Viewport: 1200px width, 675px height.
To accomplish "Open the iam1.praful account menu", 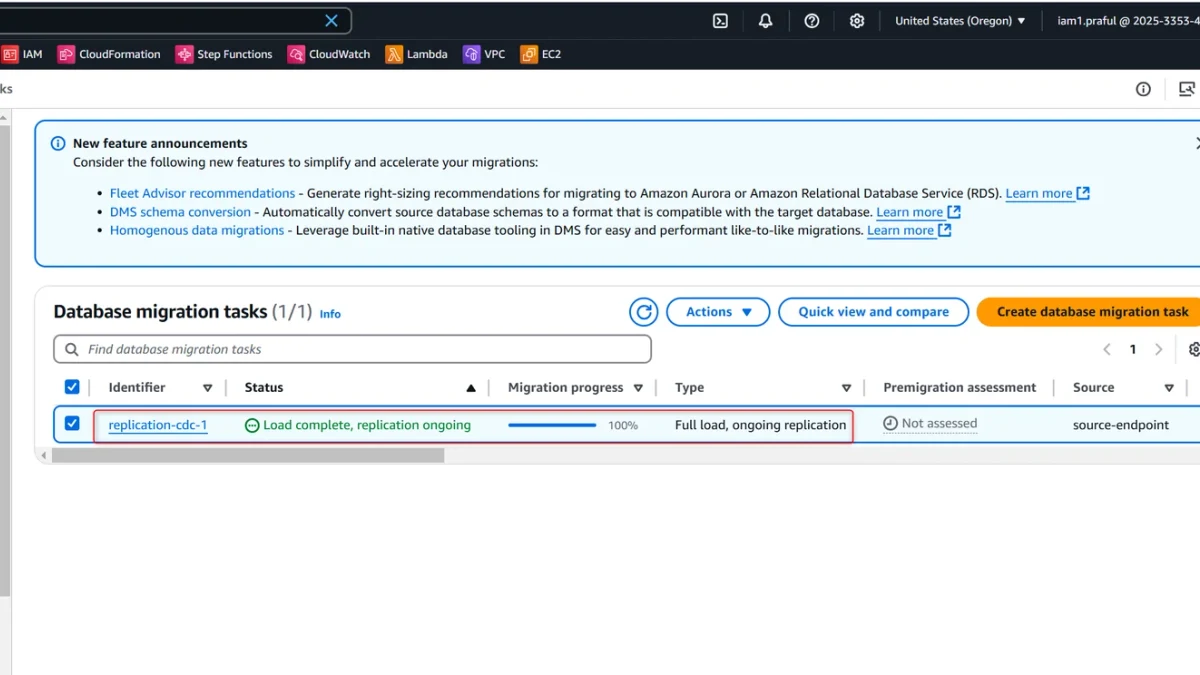I will tap(1128, 21).
